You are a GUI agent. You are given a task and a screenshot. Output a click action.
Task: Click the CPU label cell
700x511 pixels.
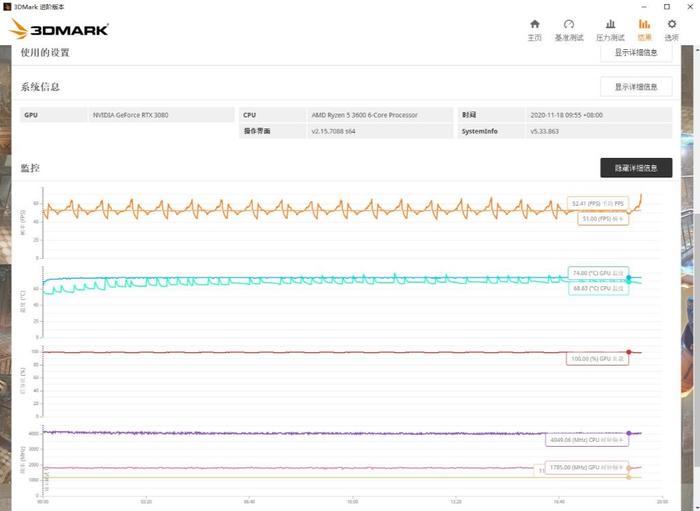click(272, 115)
